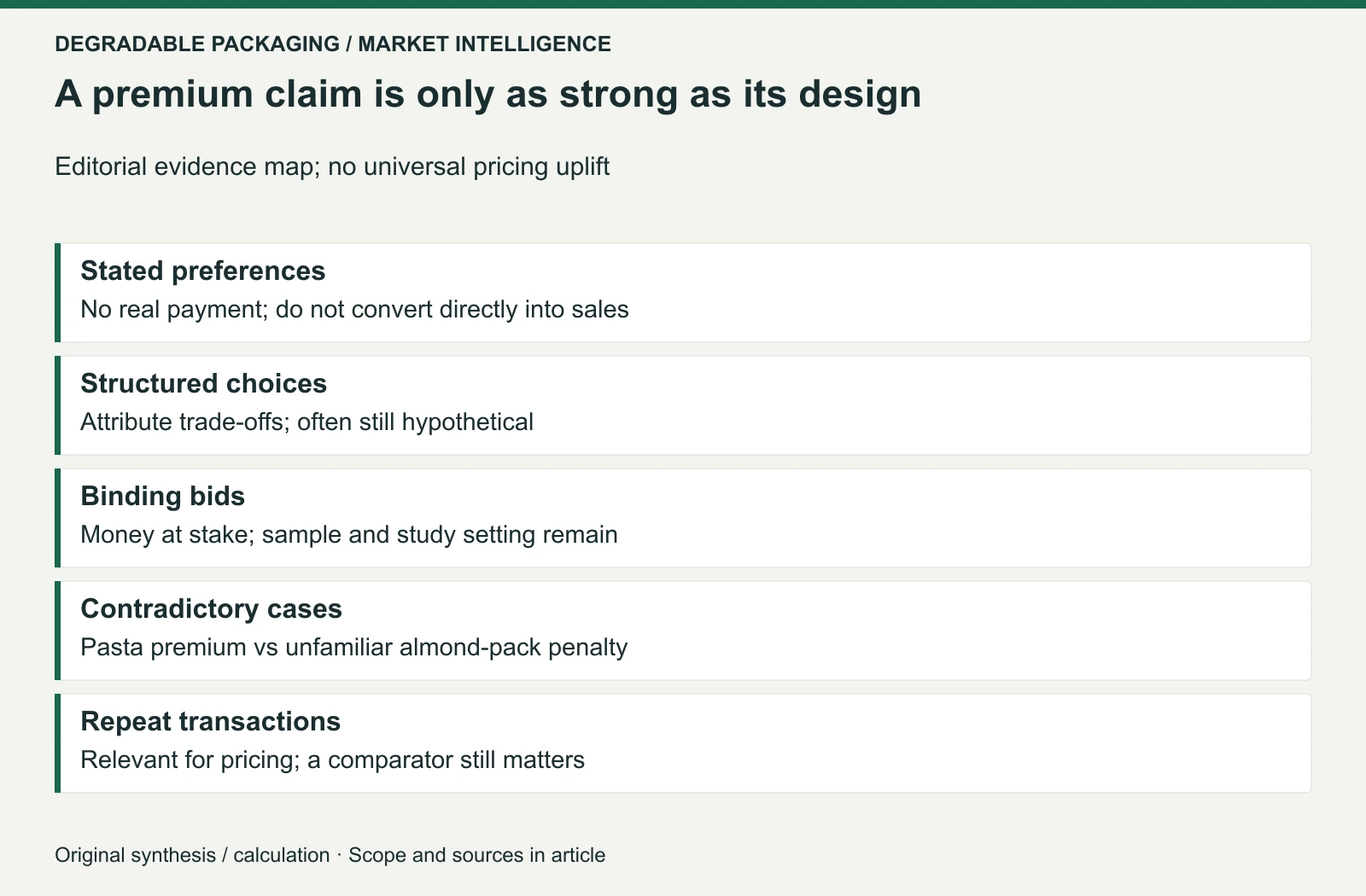The image size is (1366, 896).
Task: Click 'Attribute trade-offs; often still hypothetical' text
Action: click(x=306, y=422)
